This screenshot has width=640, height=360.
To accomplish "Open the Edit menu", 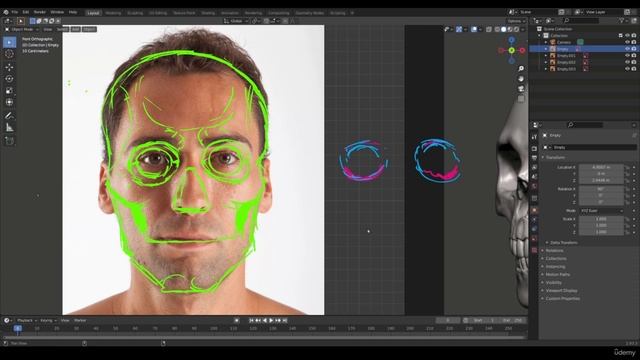I will [x=26, y=12].
